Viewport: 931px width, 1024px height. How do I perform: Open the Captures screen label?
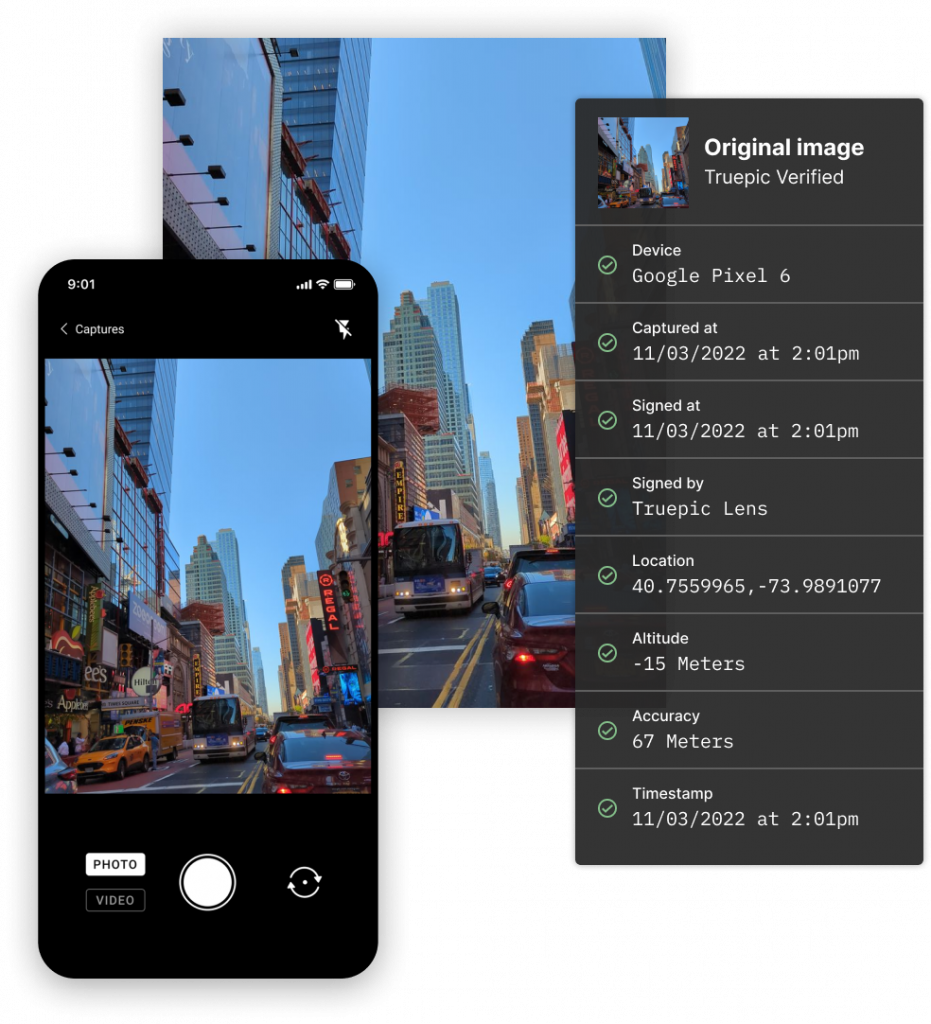coord(98,329)
